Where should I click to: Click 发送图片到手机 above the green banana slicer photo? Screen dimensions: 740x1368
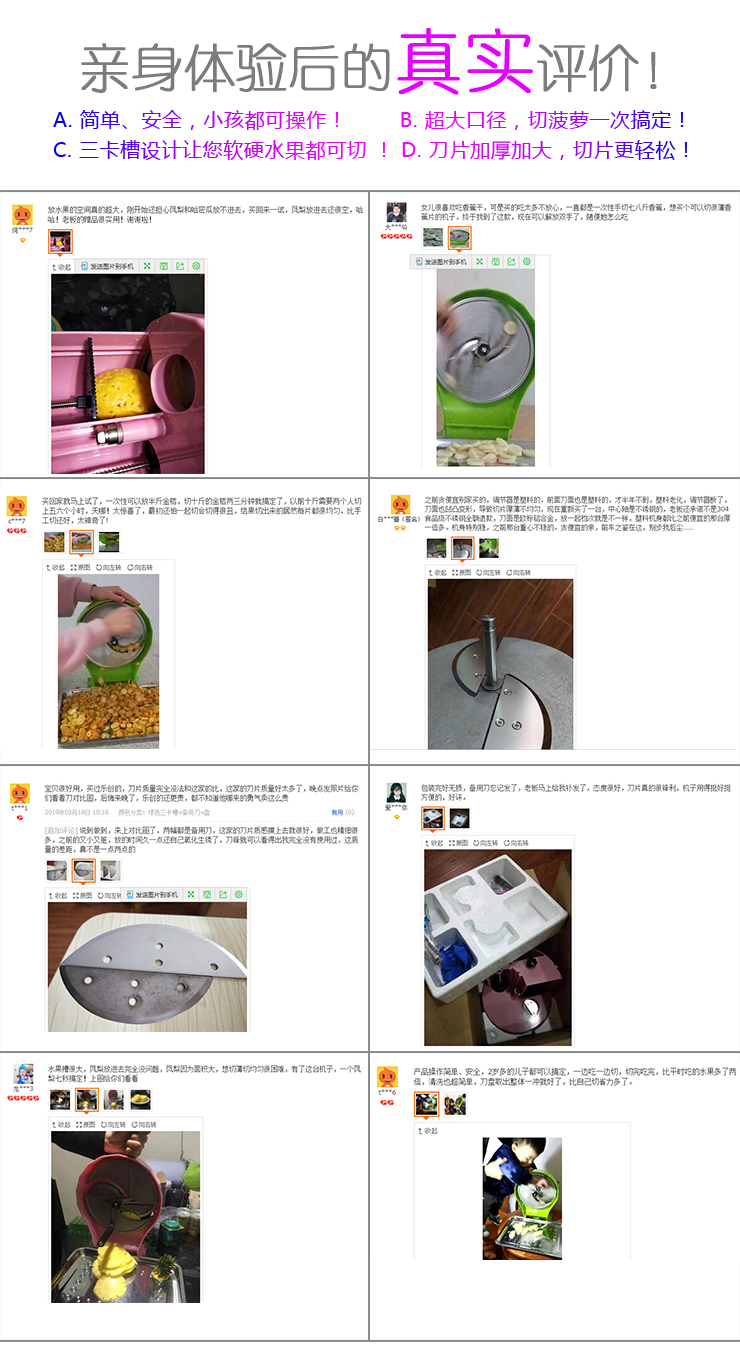(441, 262)
